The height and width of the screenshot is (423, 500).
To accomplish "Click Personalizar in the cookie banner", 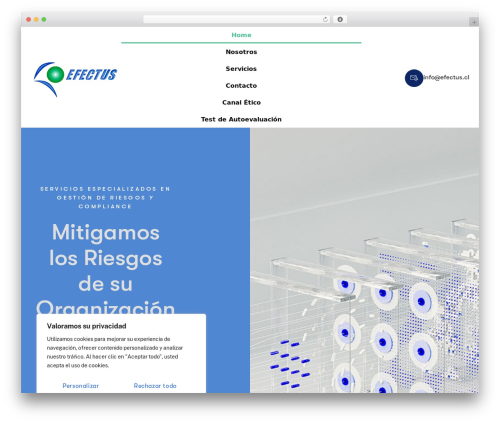I will click(81, 386).
